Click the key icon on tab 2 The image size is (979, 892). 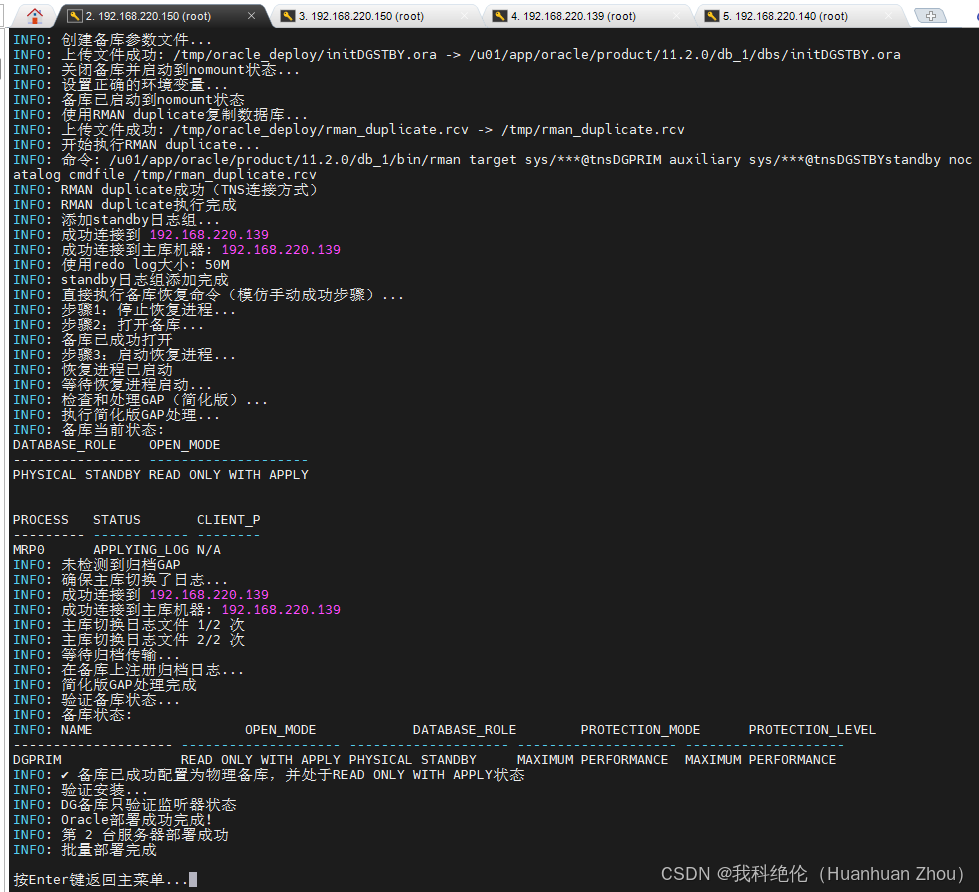(x=75, y=16)
